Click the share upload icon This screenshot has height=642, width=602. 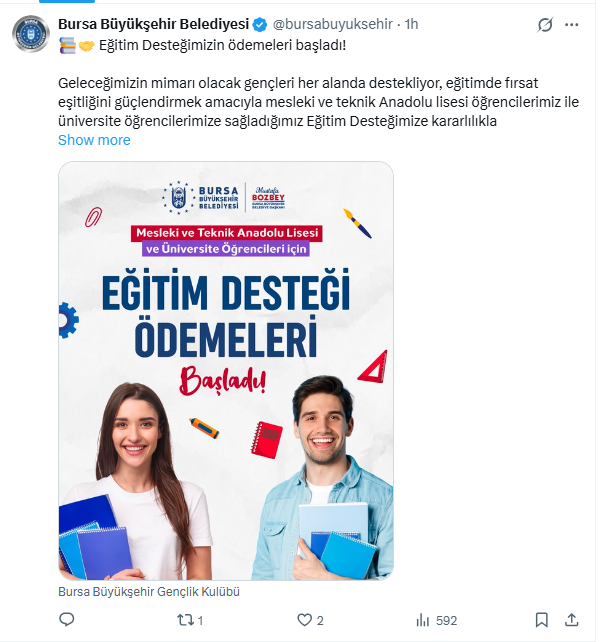pyautogui.click(x=571, y=620)
